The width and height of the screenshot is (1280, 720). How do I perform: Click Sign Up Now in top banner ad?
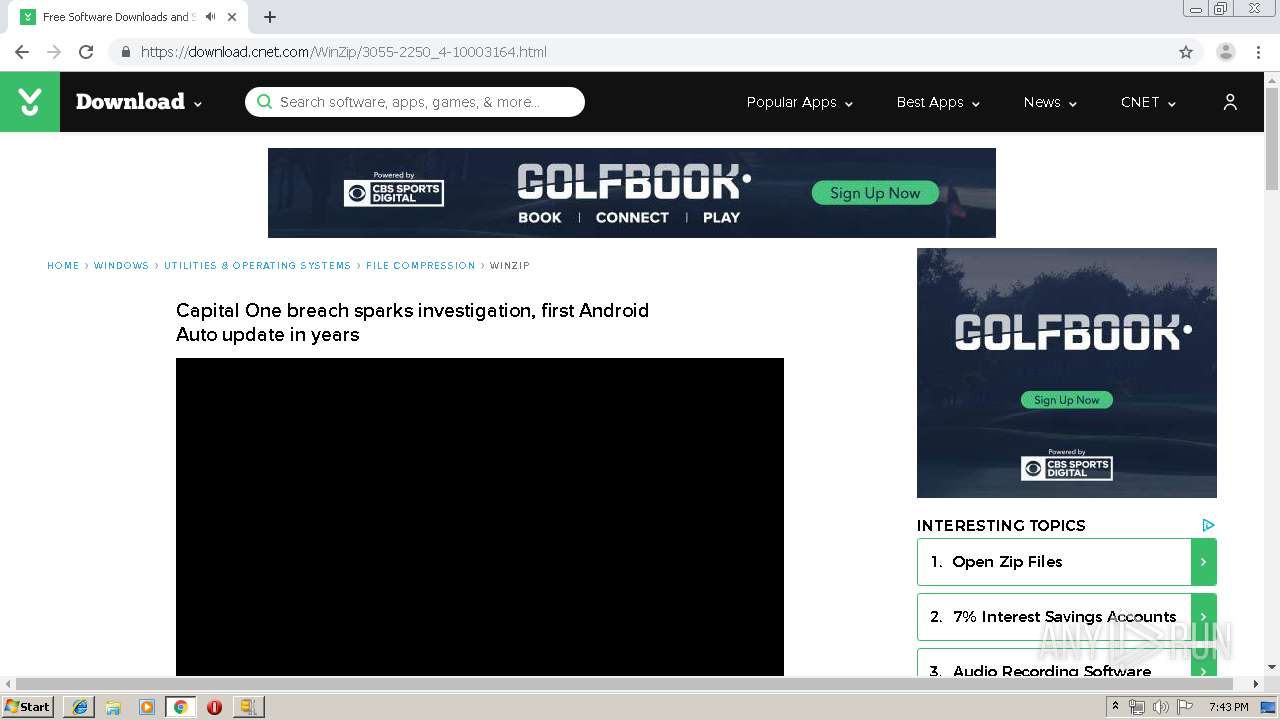pos(875,193)
